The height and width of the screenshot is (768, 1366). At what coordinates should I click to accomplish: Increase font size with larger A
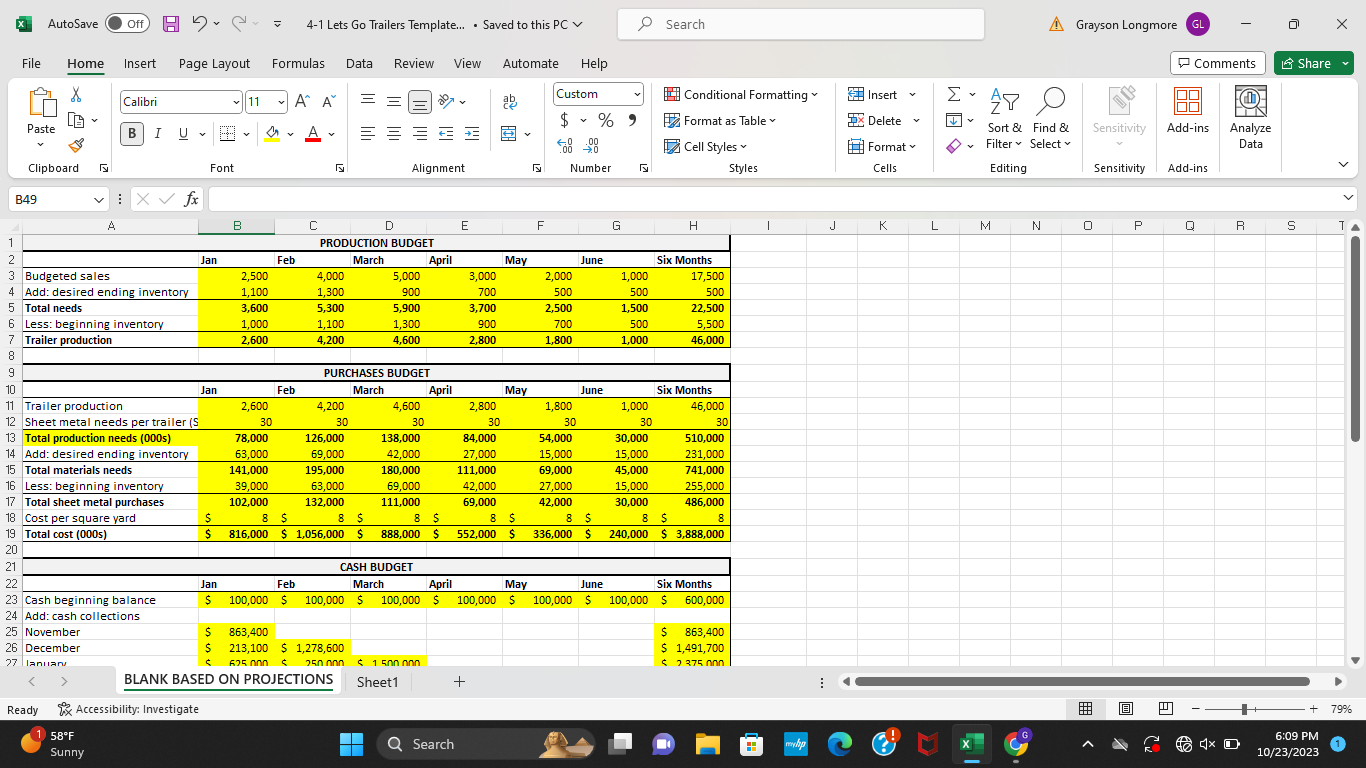tap(303, 101)
